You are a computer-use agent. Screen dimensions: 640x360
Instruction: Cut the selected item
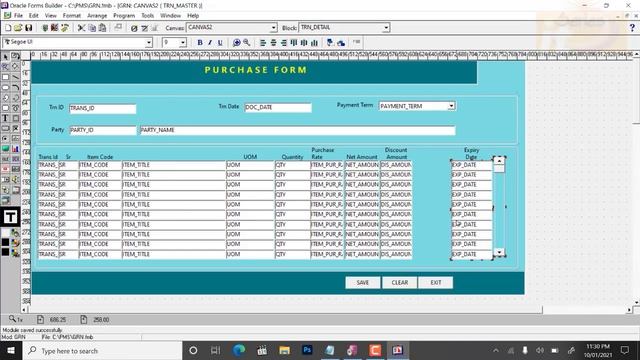pos(81,28)
